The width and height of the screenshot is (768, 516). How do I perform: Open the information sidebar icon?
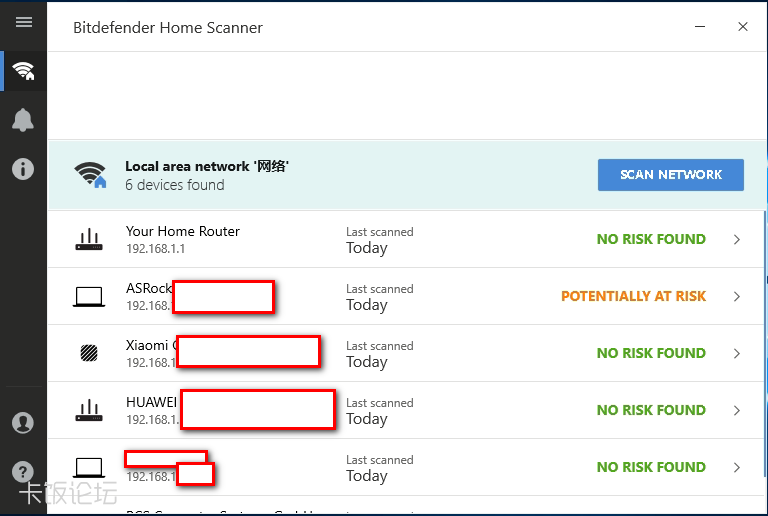coord(23,169)
